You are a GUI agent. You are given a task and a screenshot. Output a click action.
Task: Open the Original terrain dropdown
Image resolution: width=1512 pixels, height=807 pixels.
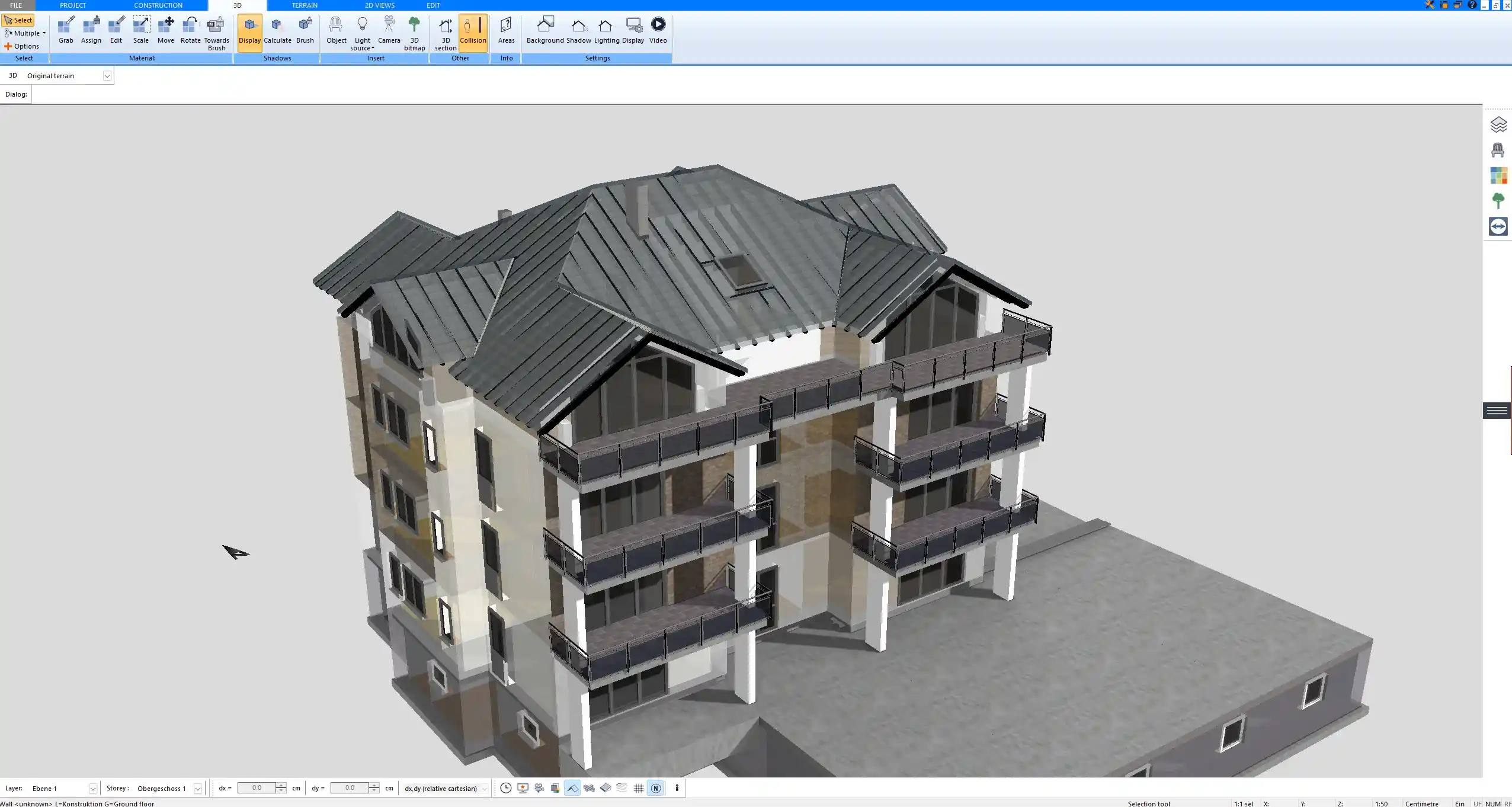(107, 75)
